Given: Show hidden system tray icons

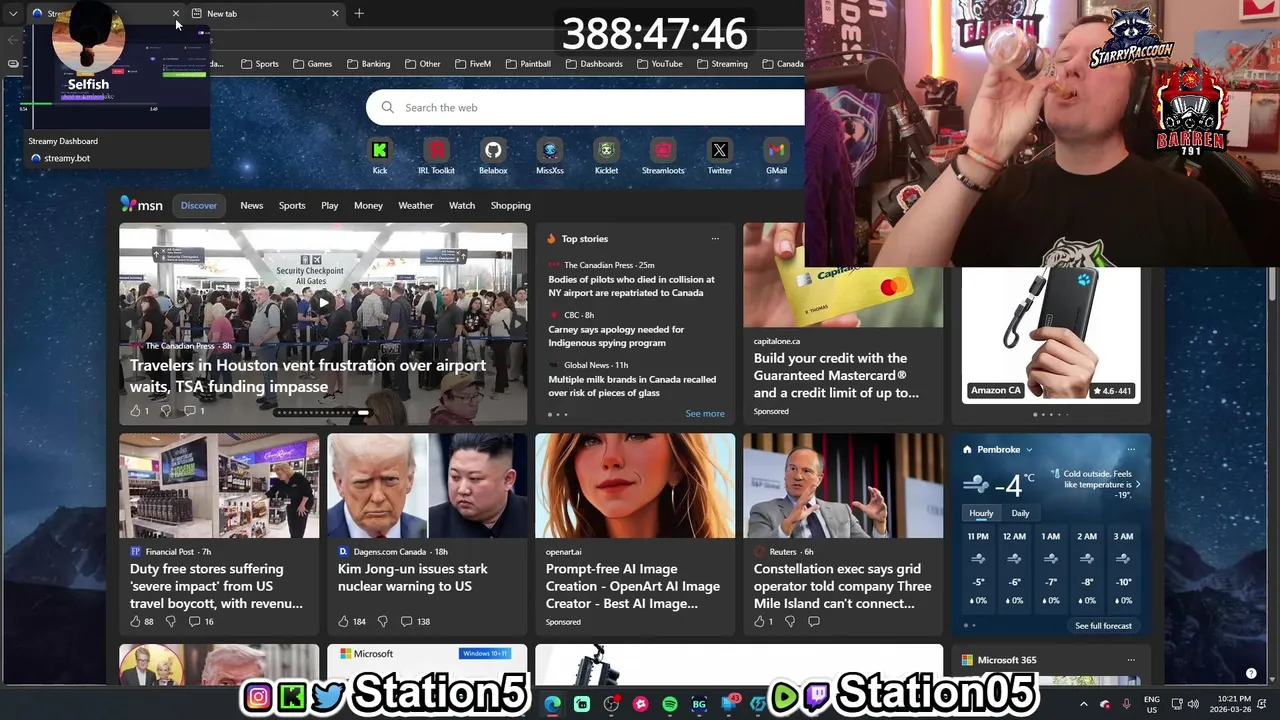Looking at the screenshot, I should click(x=1083, y=704).
